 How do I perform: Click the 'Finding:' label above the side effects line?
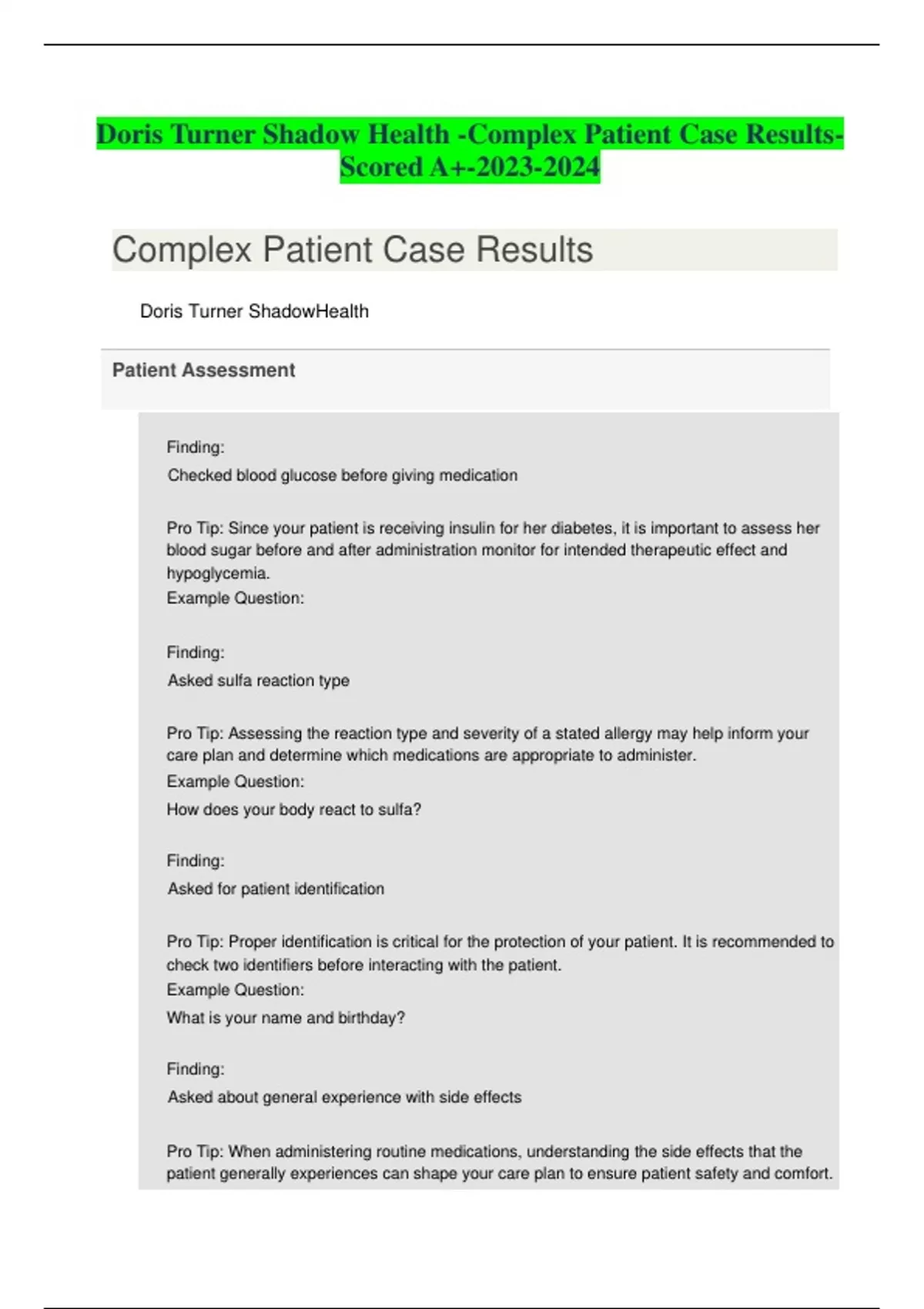(x=196, y=1070)
